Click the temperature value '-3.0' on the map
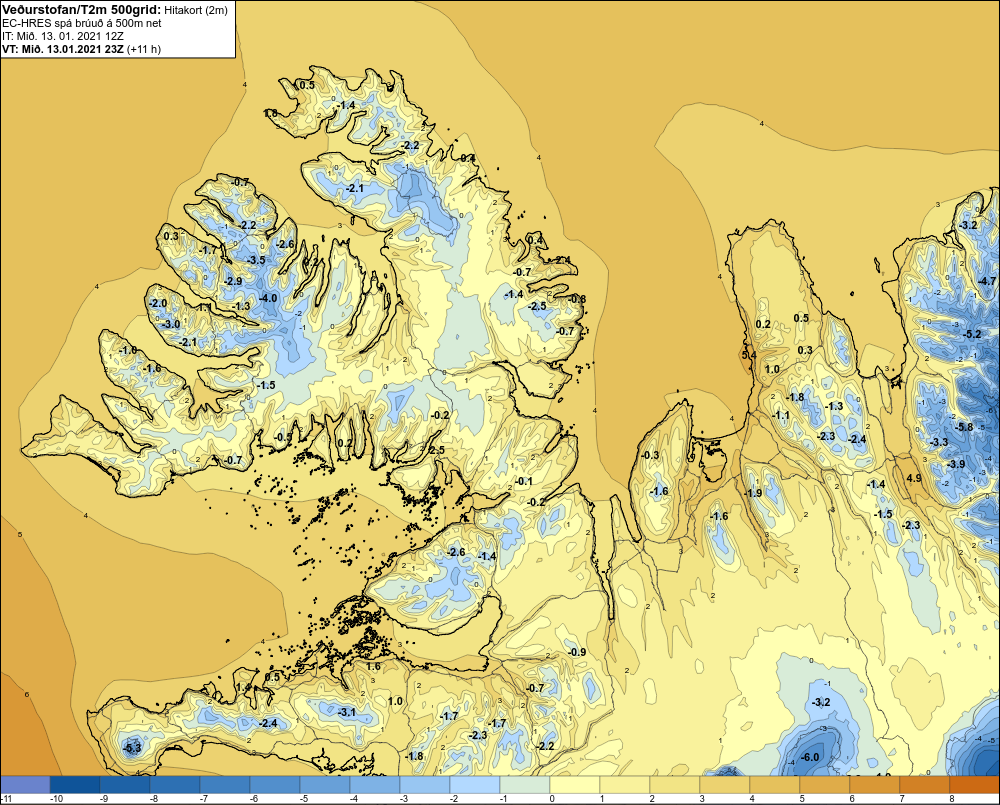The image size is (1000, 805). click(169, 324)
